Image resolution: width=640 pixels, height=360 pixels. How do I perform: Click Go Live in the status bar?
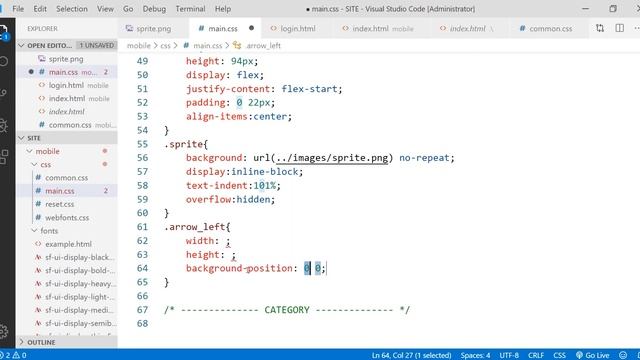click(593, 355)
